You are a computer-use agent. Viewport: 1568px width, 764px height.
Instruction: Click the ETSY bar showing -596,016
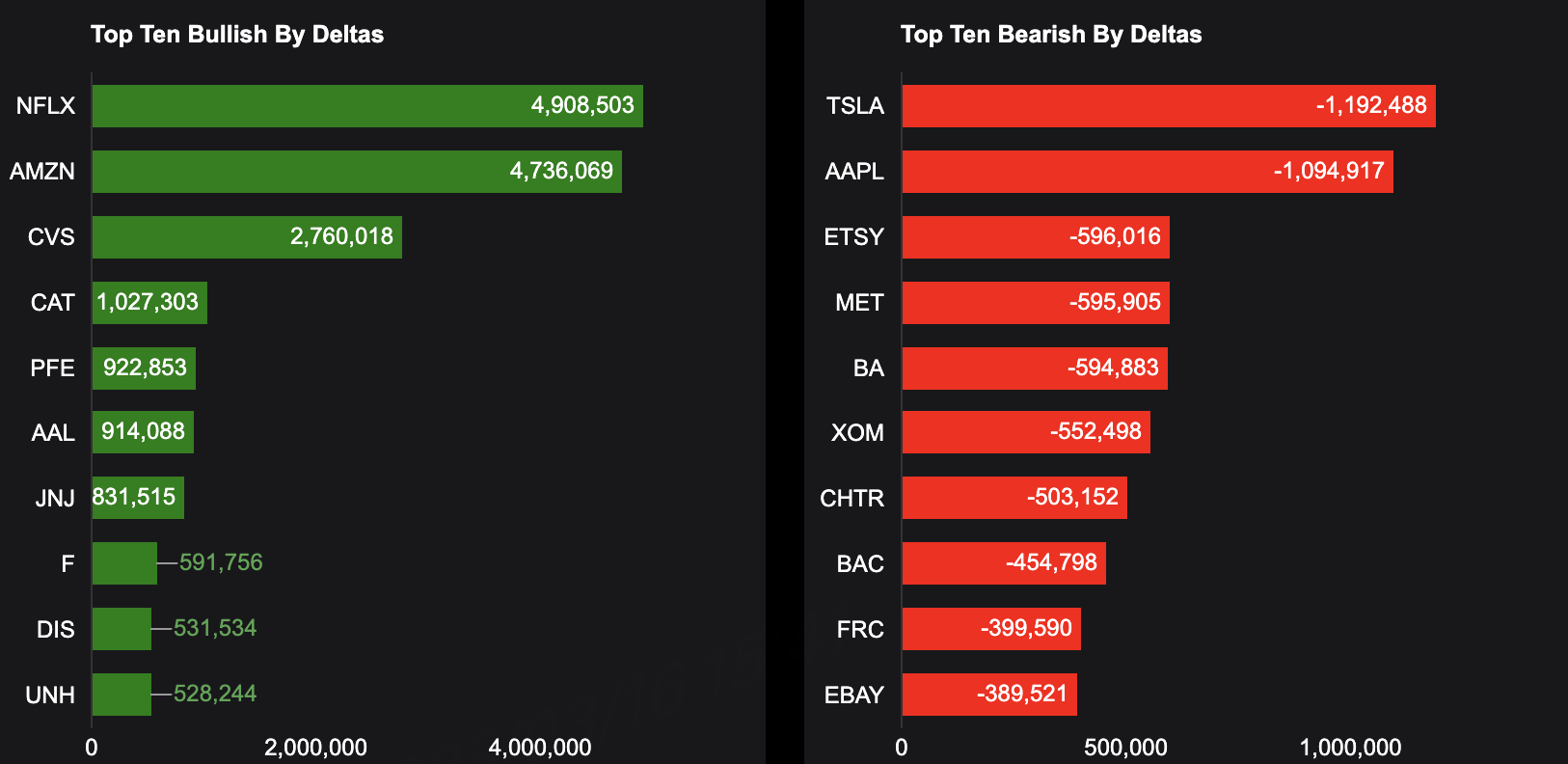click(1035, 237)
